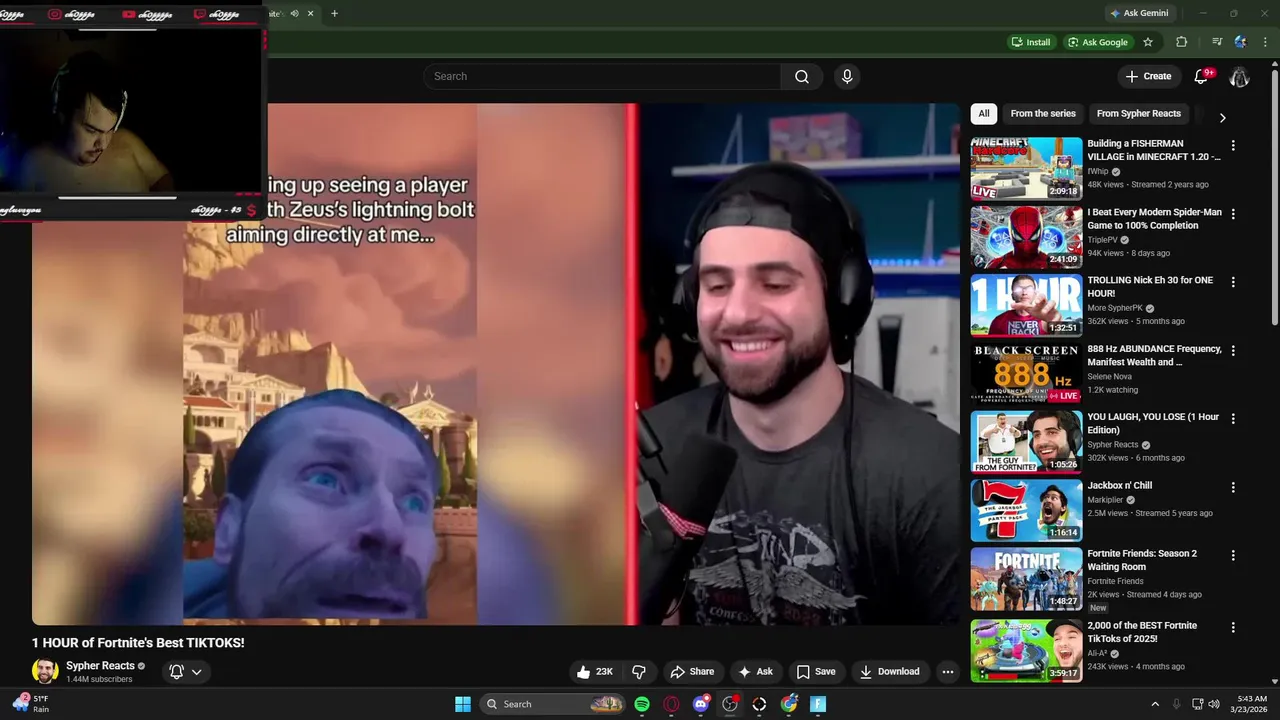
Task: Open Chrome profile avatar in toolbar
Action: tap(1241, 42)
